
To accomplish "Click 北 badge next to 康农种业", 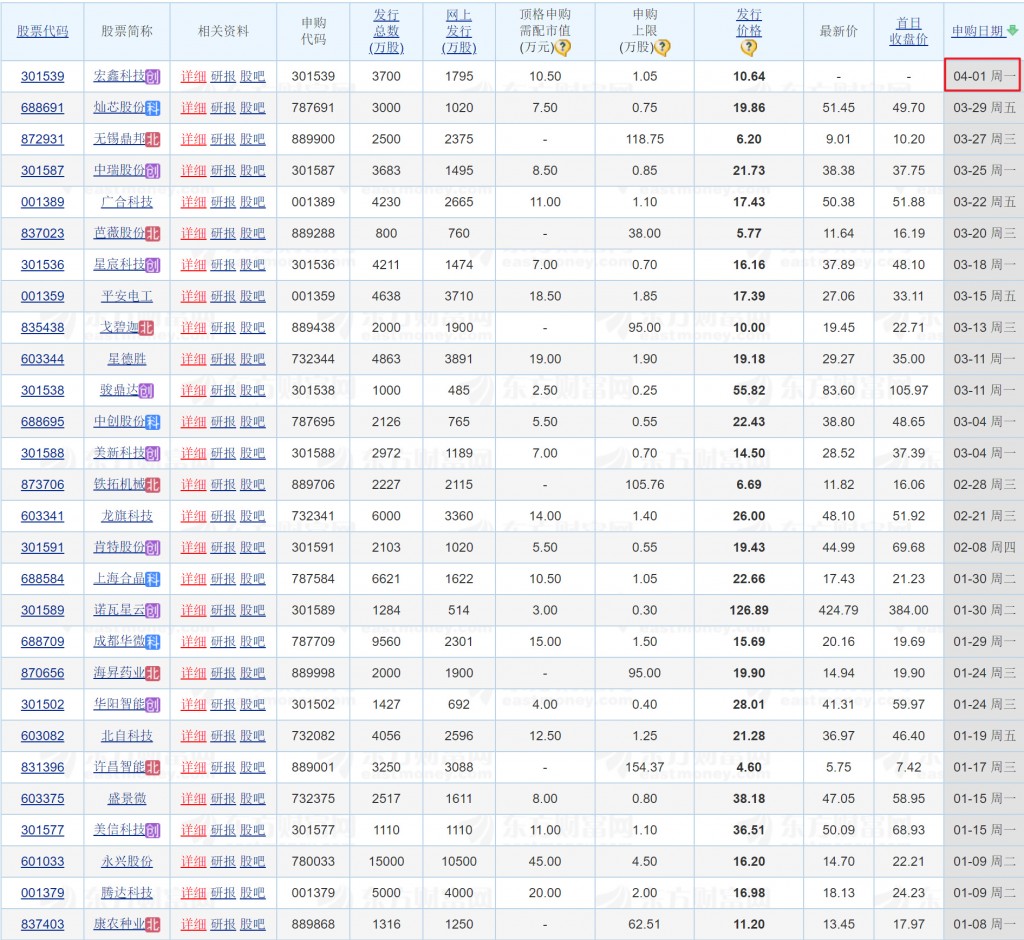I will [x=153, y=924].
